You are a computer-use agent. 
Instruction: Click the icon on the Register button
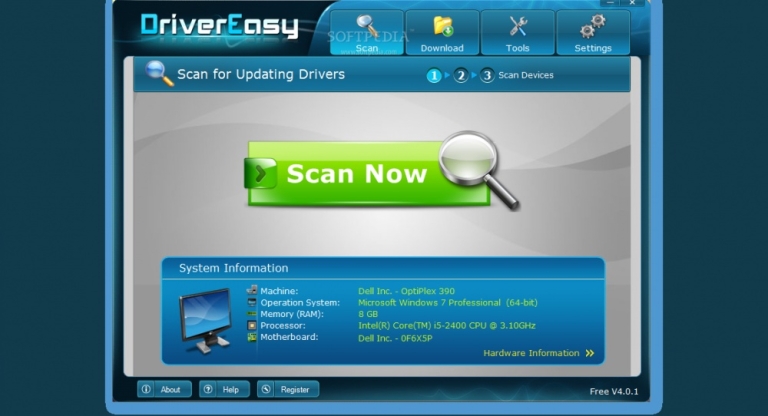point(266,390)
